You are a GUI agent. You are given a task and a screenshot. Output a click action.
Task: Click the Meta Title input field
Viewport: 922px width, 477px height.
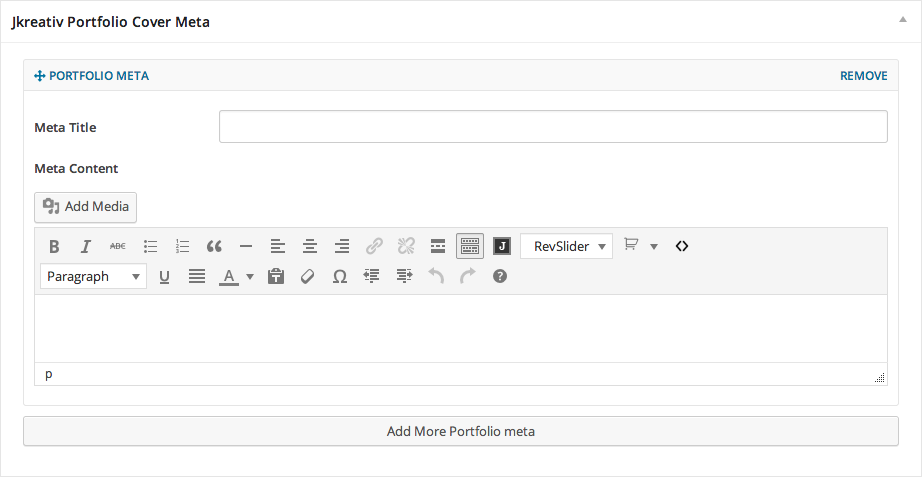[x=553, y=126]
